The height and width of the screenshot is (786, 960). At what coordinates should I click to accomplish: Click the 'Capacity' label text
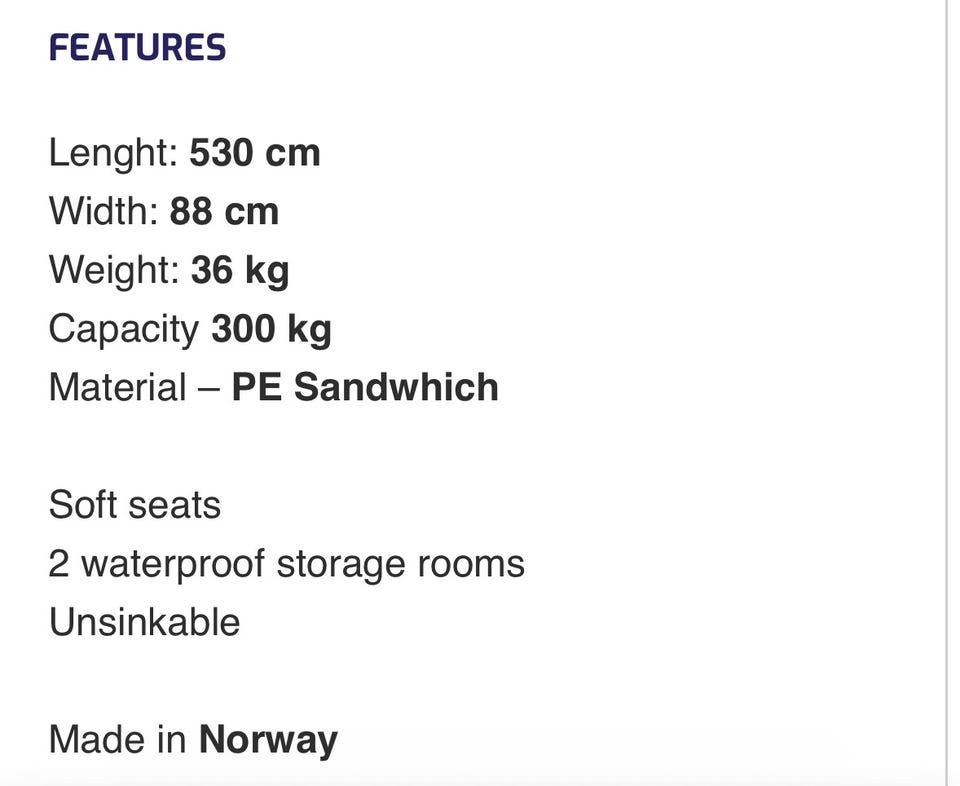tap(124, 329)
